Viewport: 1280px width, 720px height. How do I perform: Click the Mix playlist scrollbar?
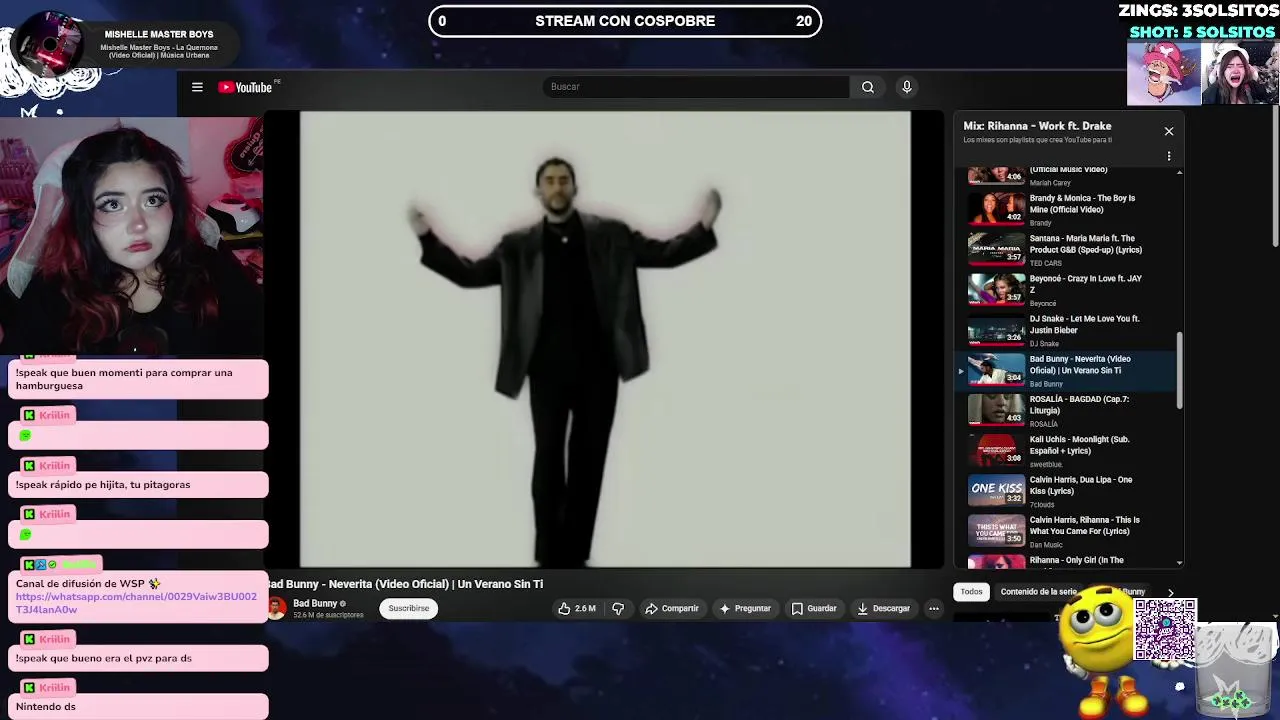pyautogui.click(x=1180, y=370)
